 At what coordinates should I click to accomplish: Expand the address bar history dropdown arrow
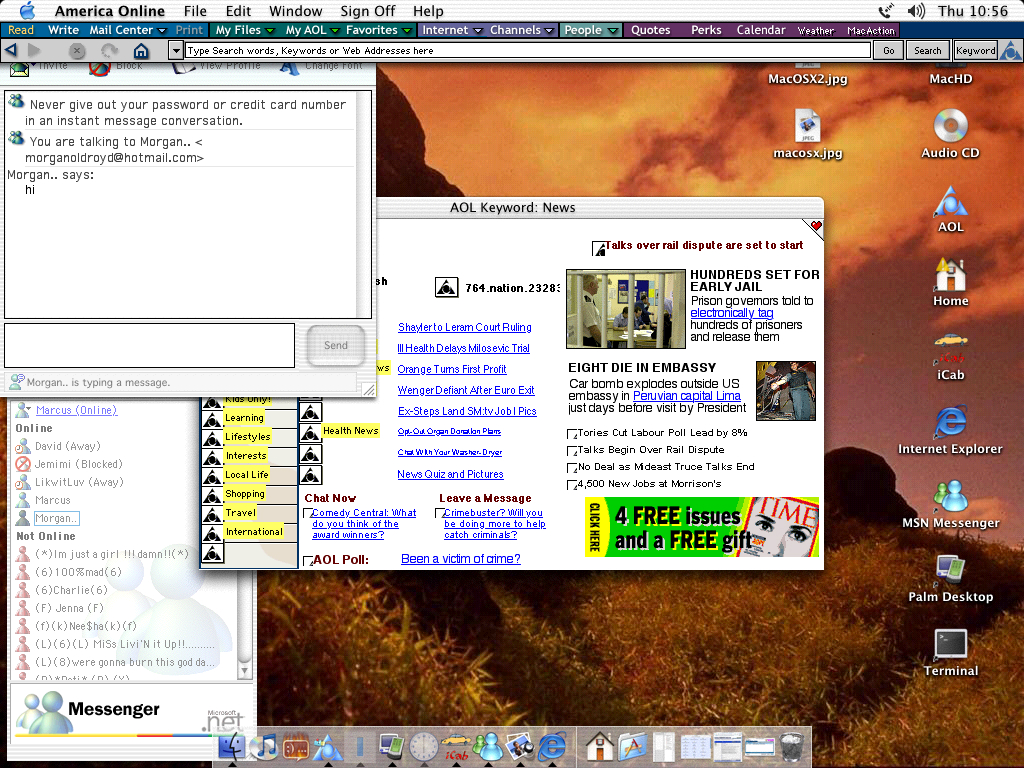tap(176, 50)
